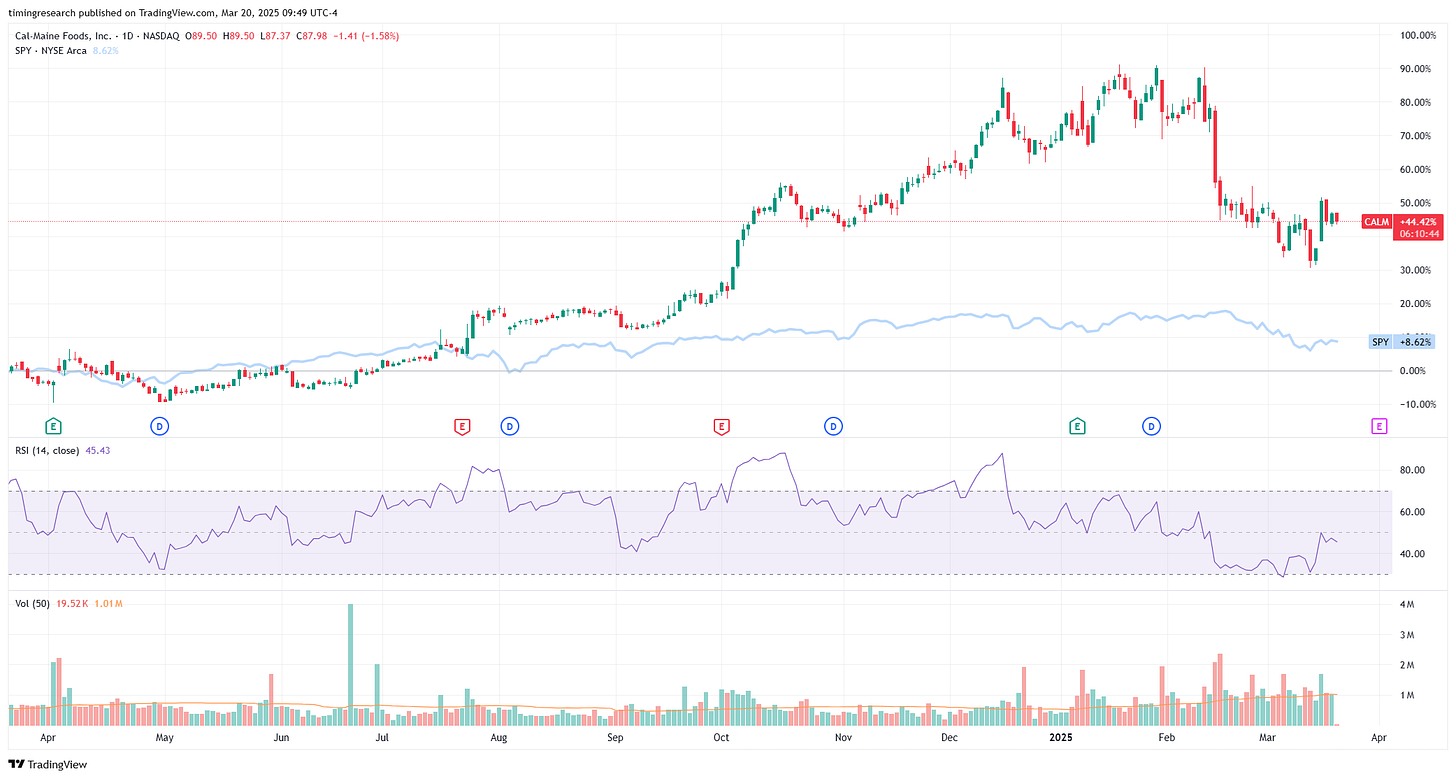Image resolution: width=1456 pixels, height=779 pixels.
Task: Click the 80.00 RSI axis label
Action: coord(1412,470)
